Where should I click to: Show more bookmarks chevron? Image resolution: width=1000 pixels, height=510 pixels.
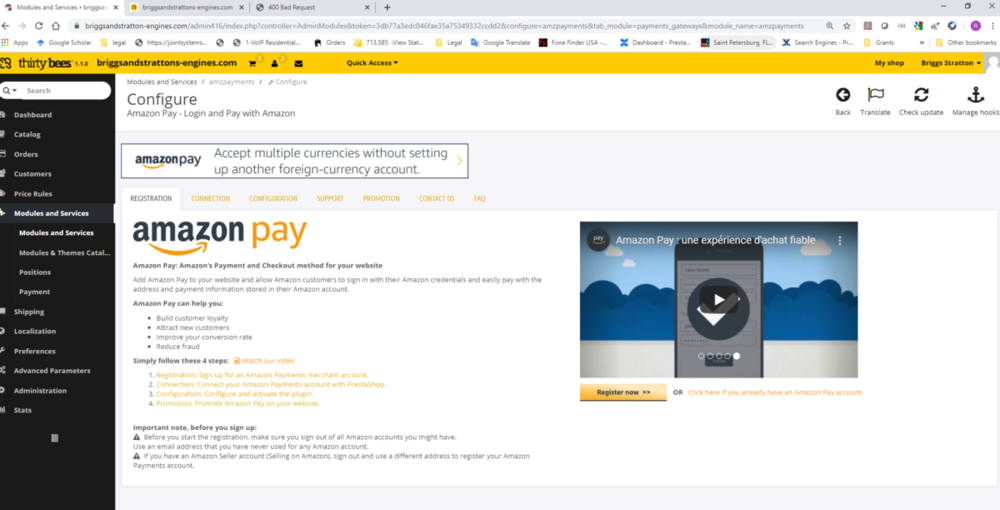tap(922, 43)
